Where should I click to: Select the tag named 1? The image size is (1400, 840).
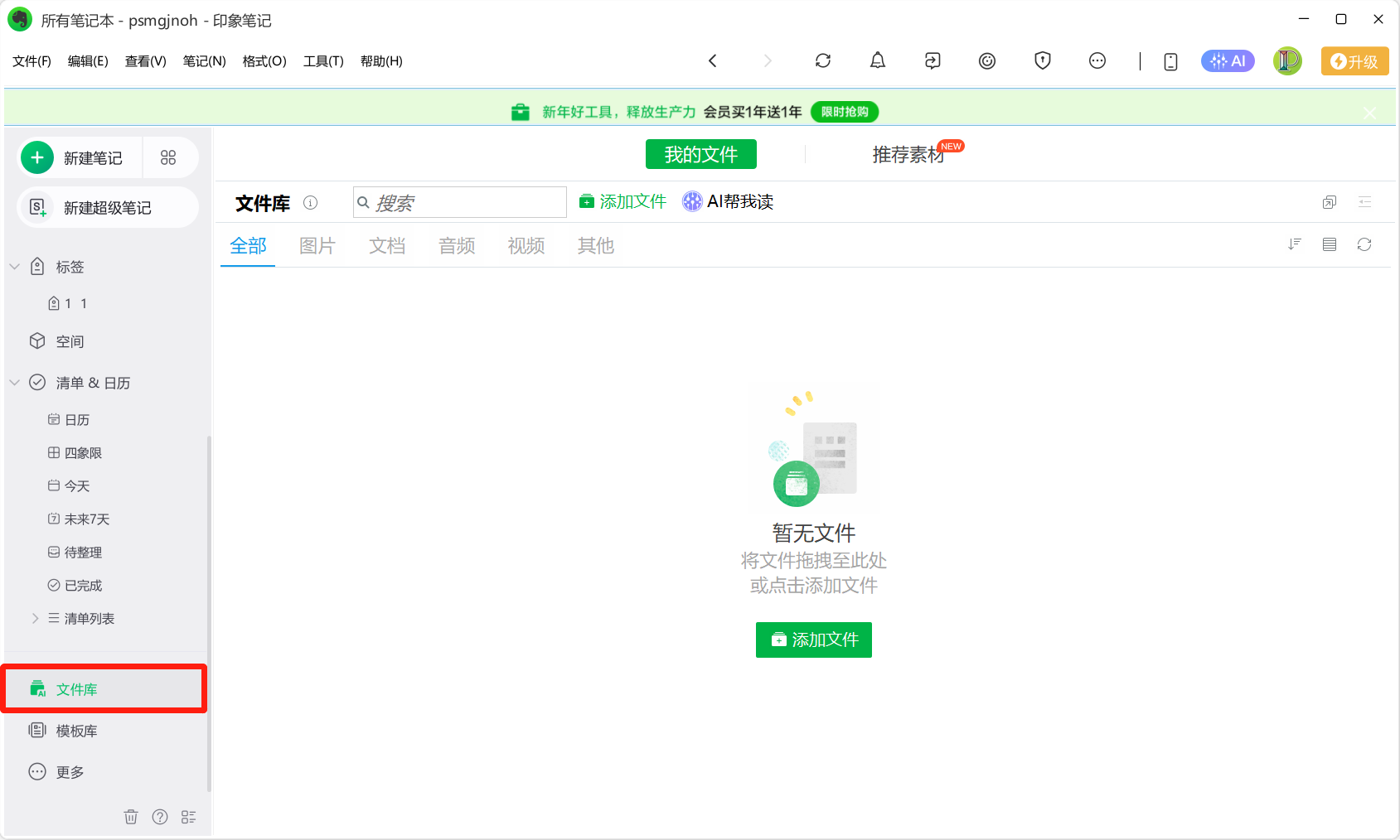point(68,303)
